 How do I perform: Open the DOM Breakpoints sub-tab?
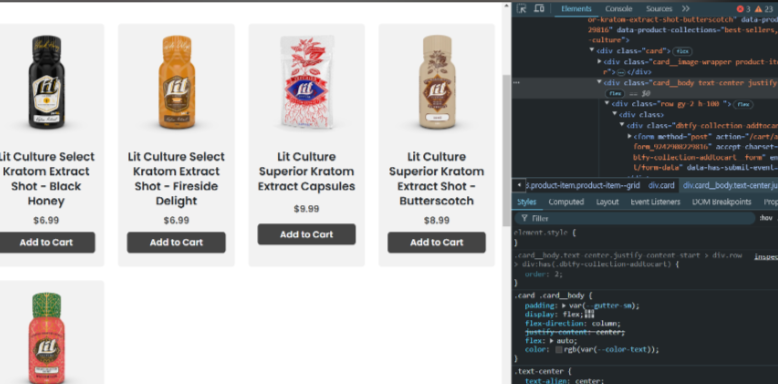[x=721, y=202]
